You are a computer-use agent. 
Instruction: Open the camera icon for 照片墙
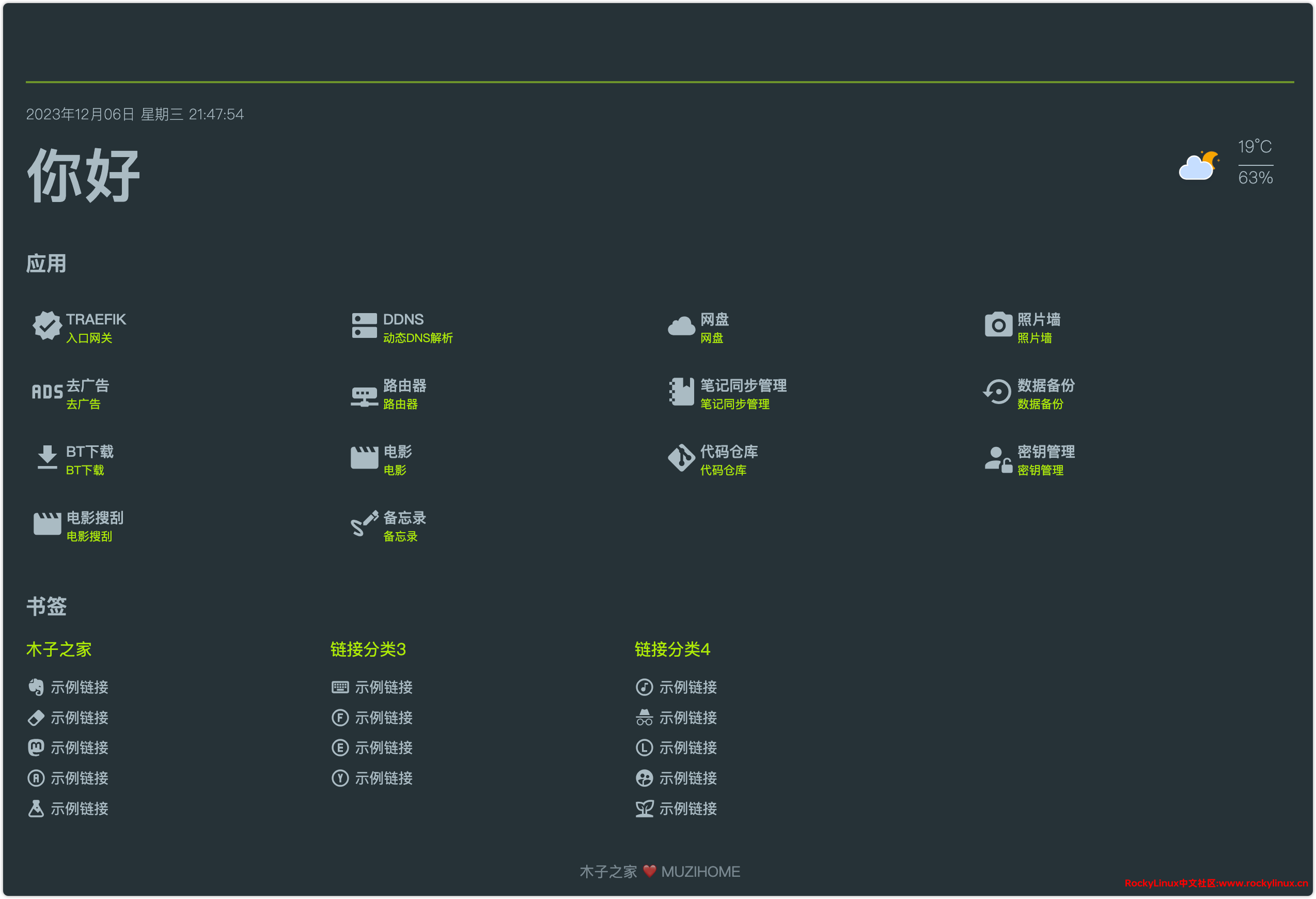pos(998,324)
